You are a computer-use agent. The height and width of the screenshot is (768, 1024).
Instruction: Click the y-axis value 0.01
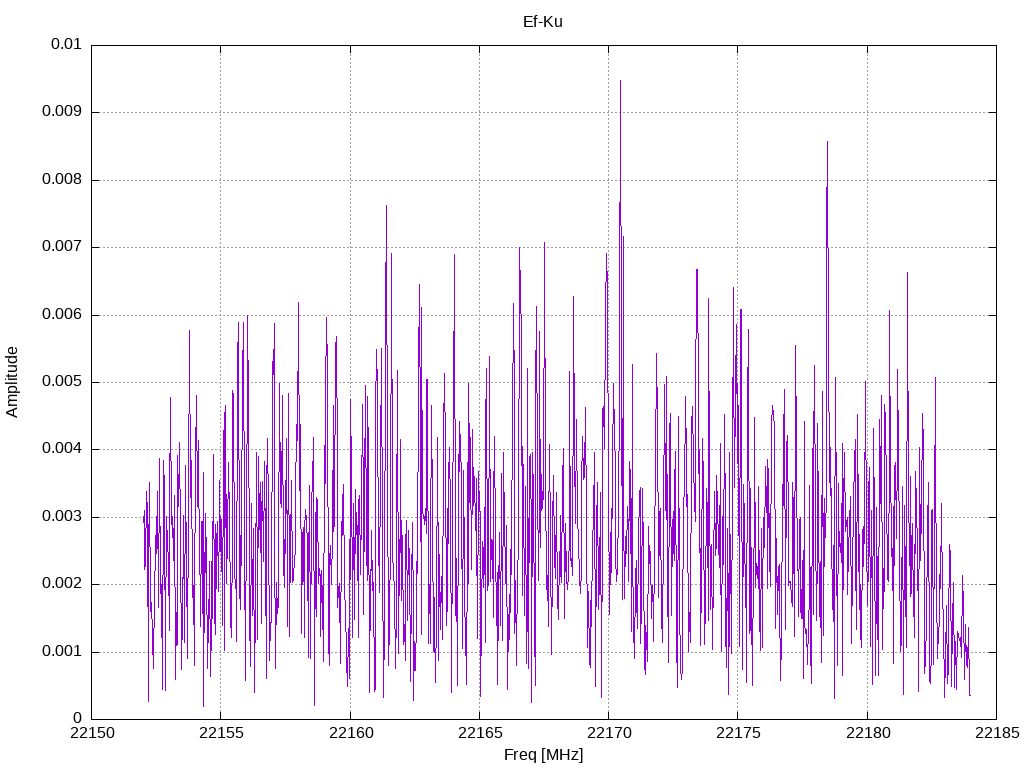[66, 44]
